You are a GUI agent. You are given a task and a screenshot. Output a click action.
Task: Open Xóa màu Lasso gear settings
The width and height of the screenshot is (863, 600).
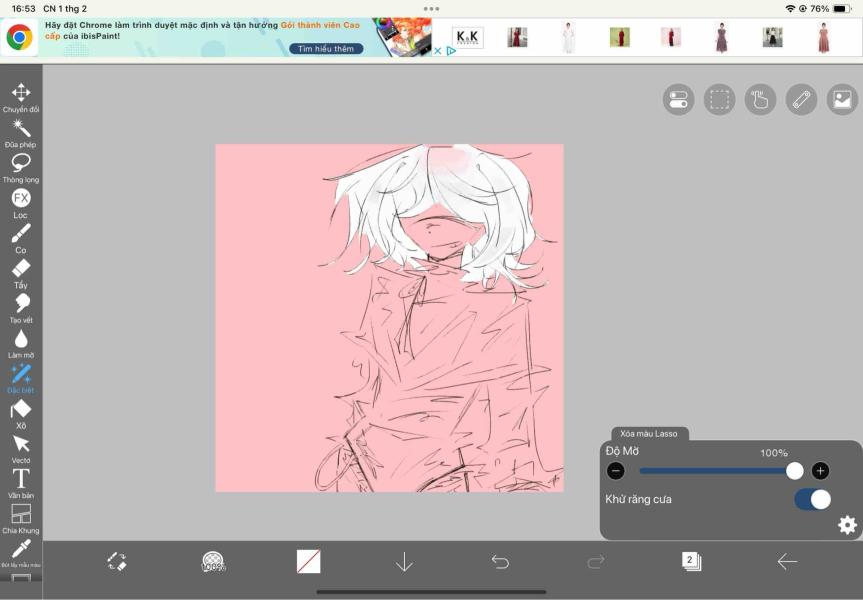(x=847, y=525)
